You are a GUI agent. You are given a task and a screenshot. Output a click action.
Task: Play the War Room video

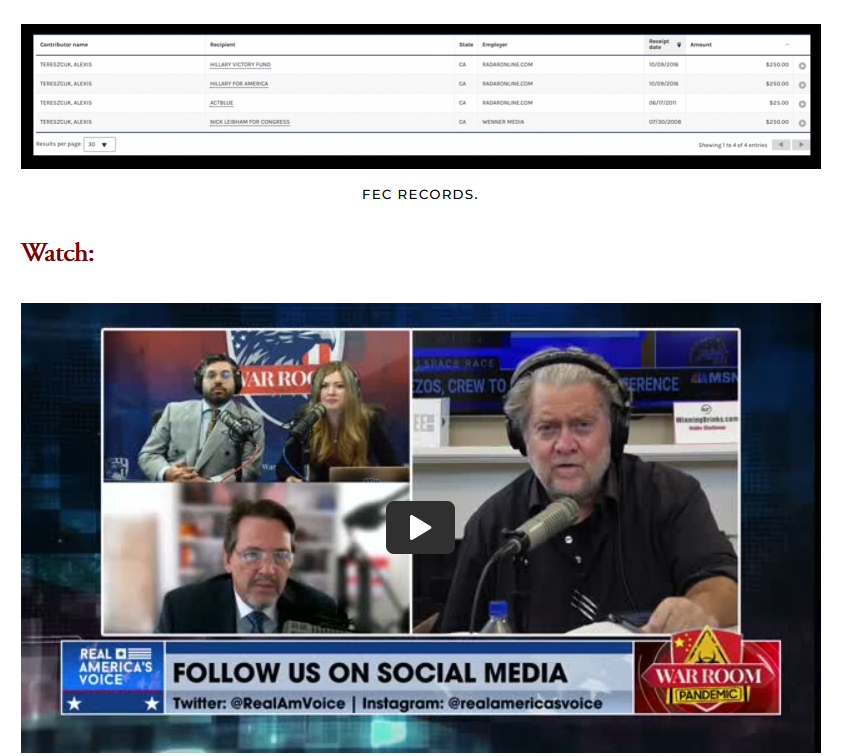tap(420, 527)
